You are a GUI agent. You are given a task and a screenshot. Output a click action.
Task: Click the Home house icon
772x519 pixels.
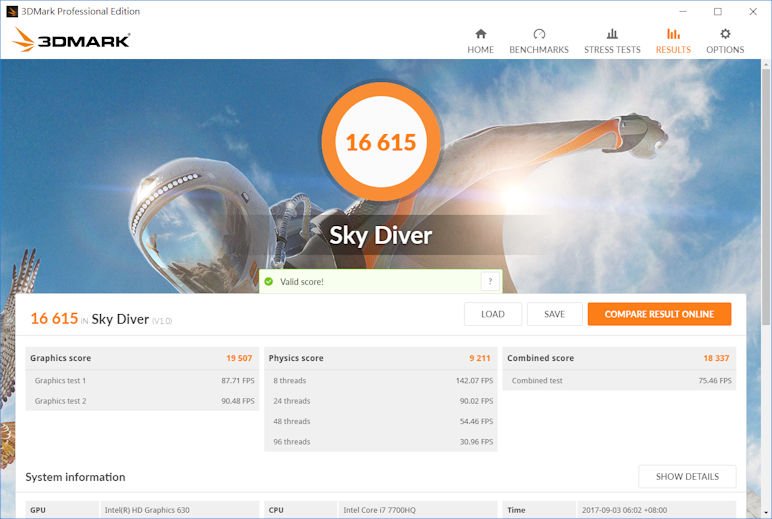coord(481,33)
